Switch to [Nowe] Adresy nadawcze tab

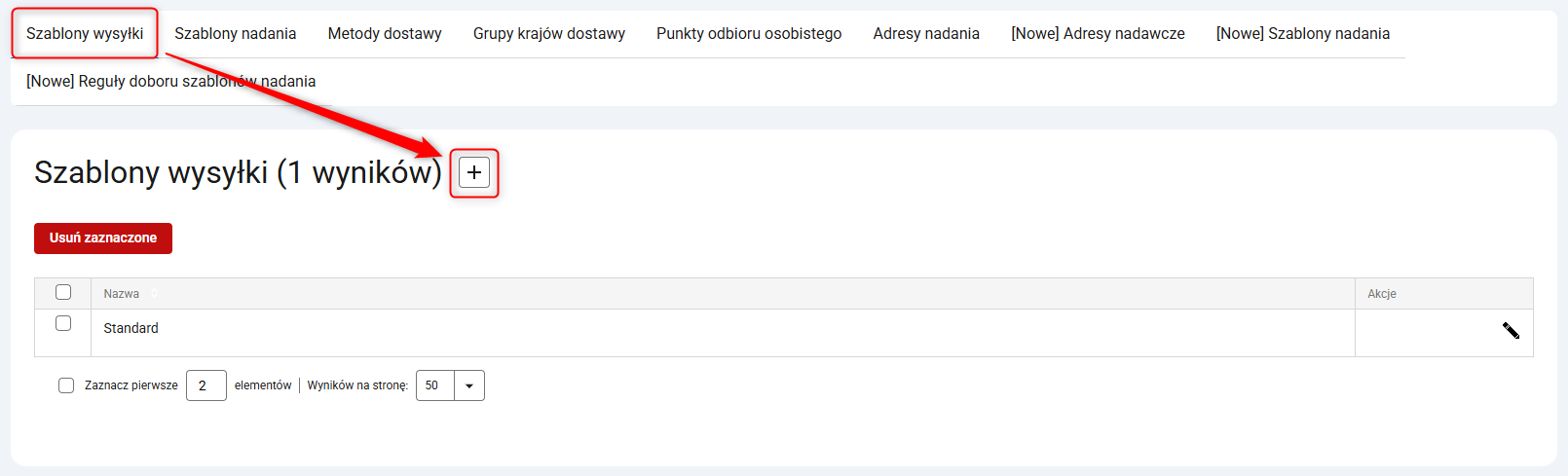pyautogui.click(x=1098, y=34)
